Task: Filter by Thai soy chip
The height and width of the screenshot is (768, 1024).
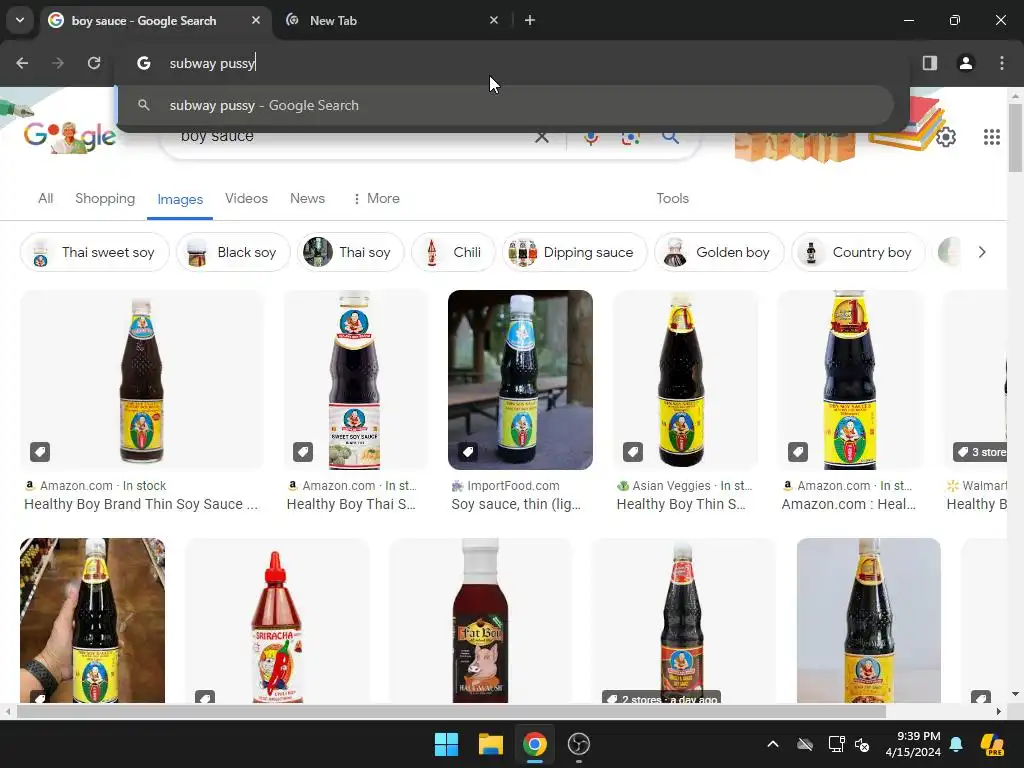Action: tap(351, 252)
